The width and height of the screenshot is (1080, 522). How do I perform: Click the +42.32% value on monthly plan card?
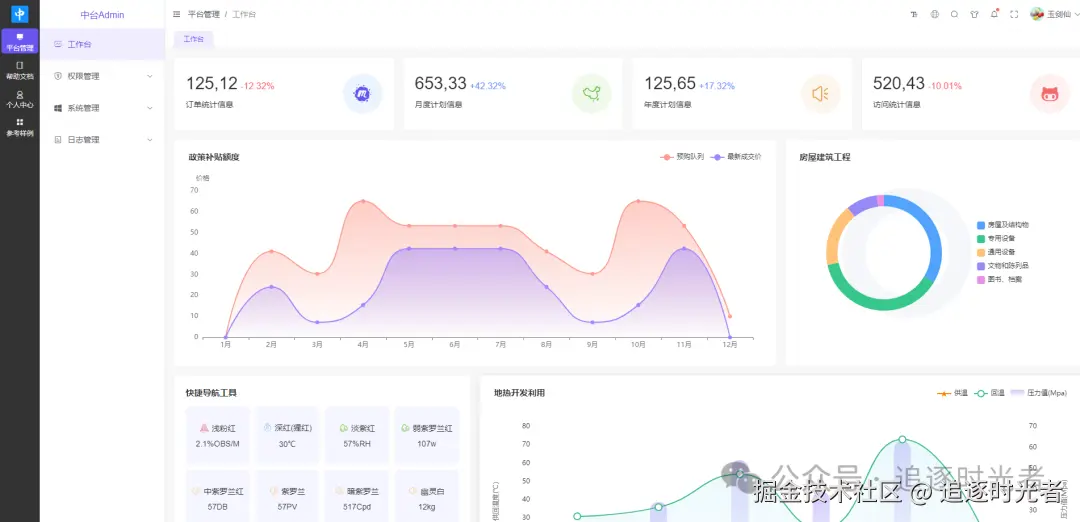tap(488, 86)
